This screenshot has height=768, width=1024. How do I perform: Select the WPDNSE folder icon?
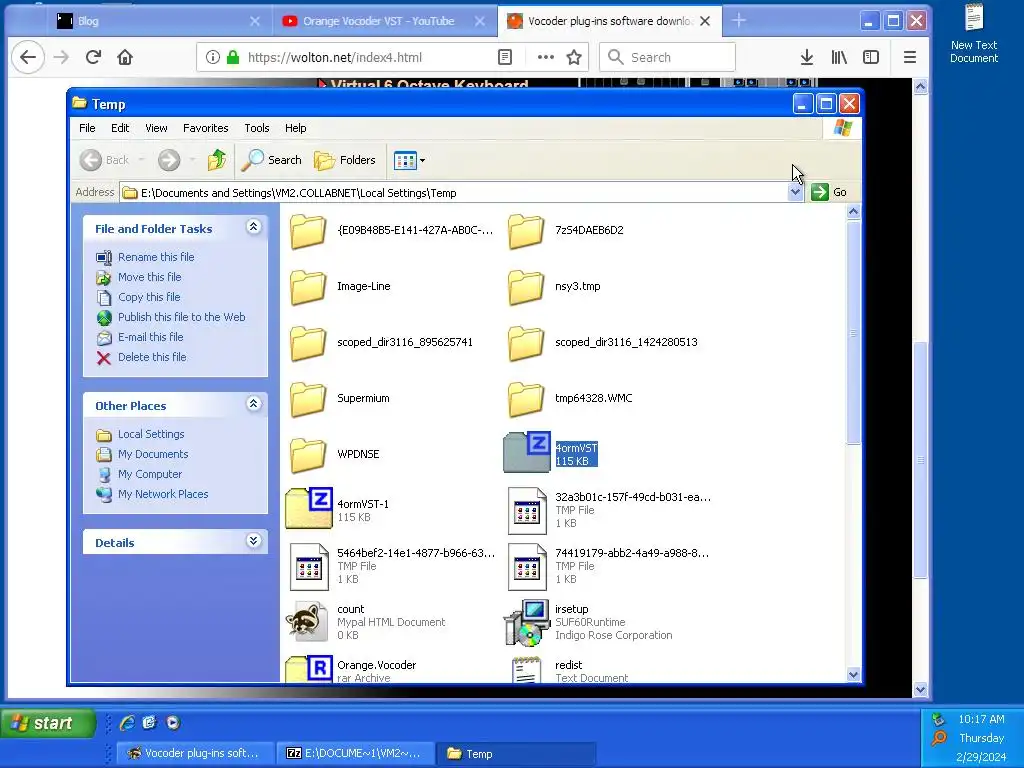click(x=308, y=455)
